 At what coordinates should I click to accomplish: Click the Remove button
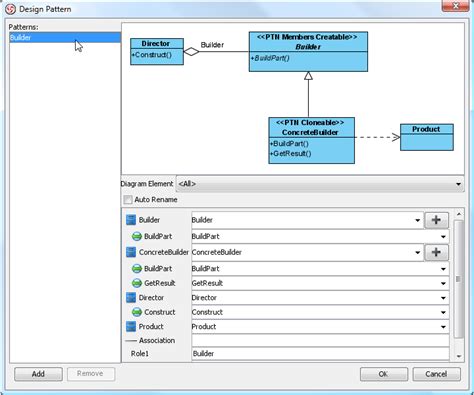[x=91, y=374]
